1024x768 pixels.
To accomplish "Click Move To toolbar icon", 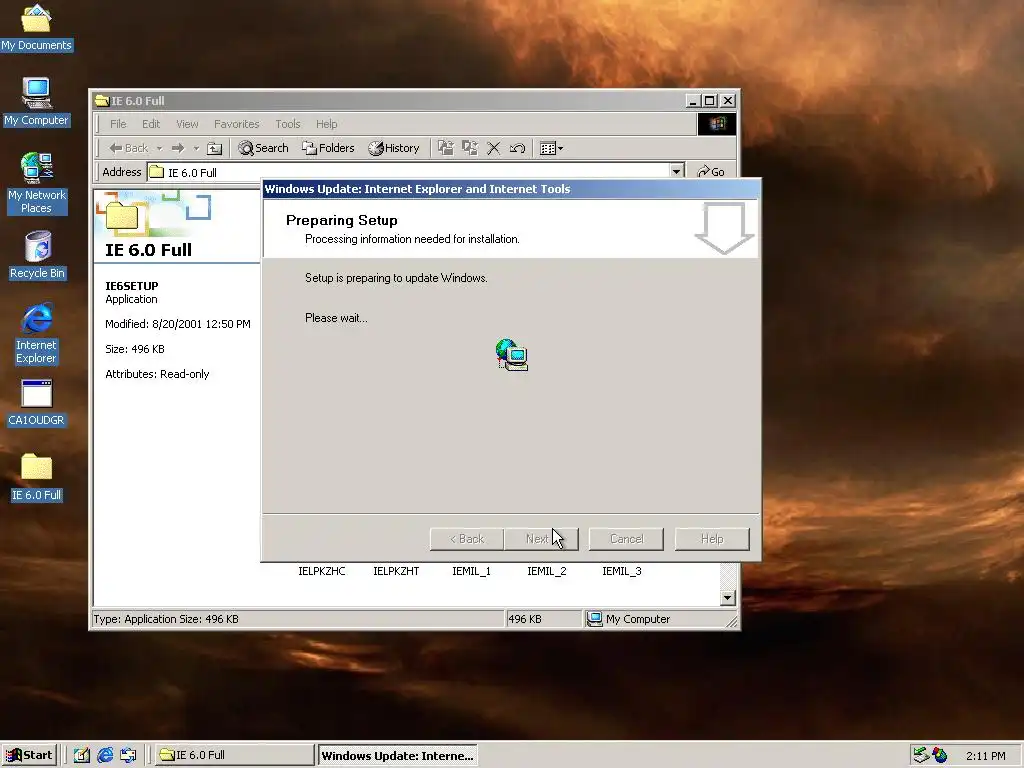I will [445, 148].
